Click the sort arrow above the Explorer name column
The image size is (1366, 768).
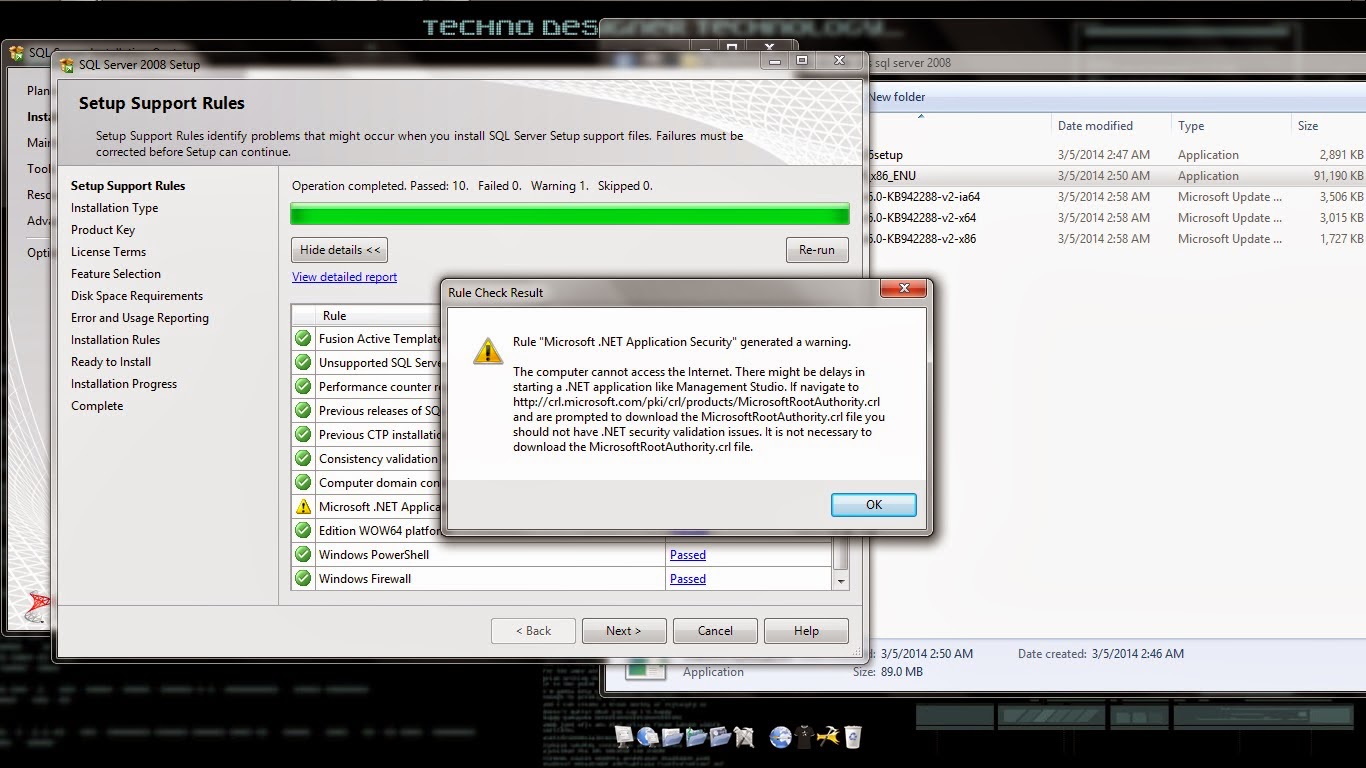pyautogui.click(x=921, y=116)
